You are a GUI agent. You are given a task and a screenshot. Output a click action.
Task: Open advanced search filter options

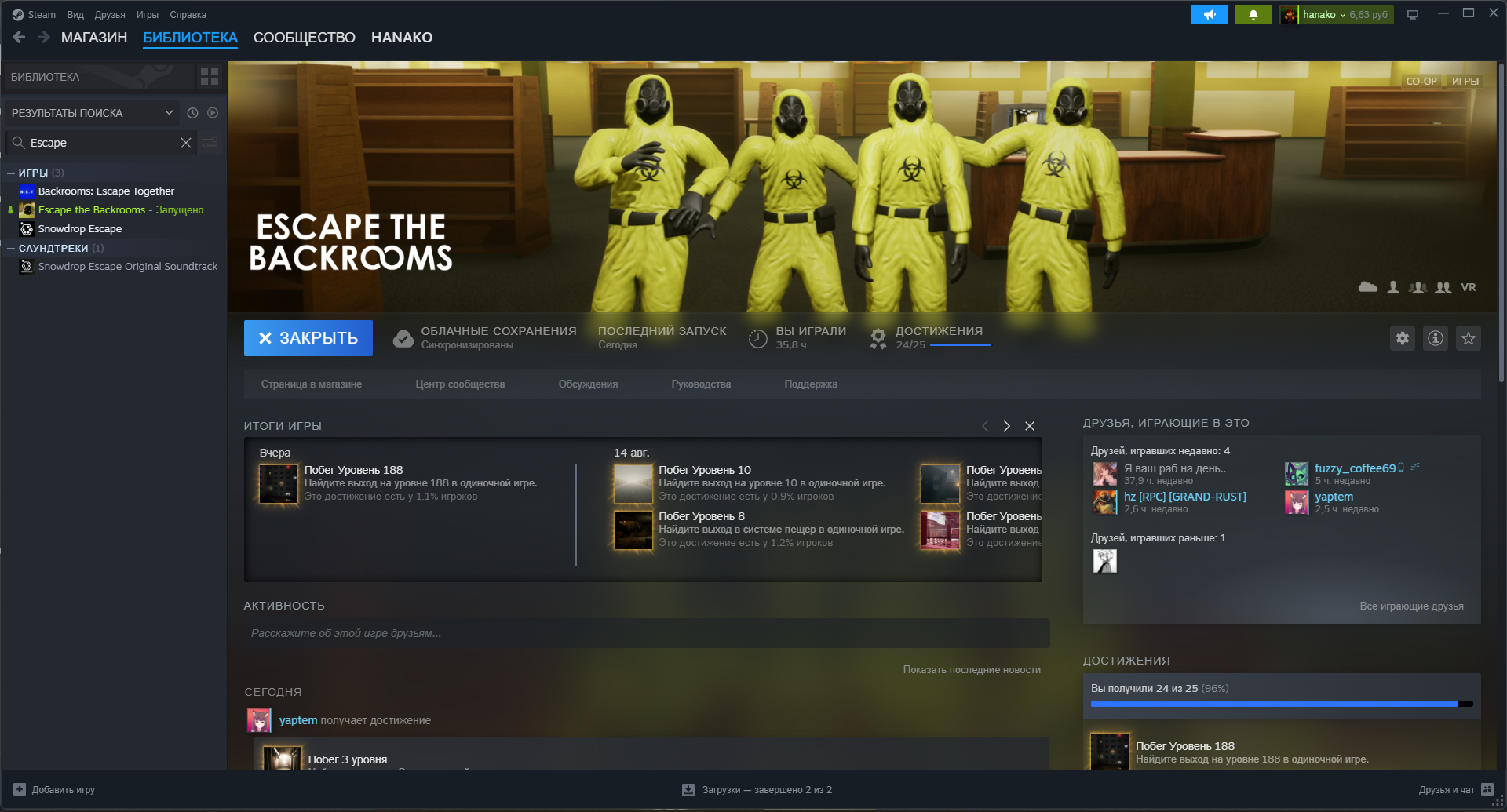[x=210, y=143]
